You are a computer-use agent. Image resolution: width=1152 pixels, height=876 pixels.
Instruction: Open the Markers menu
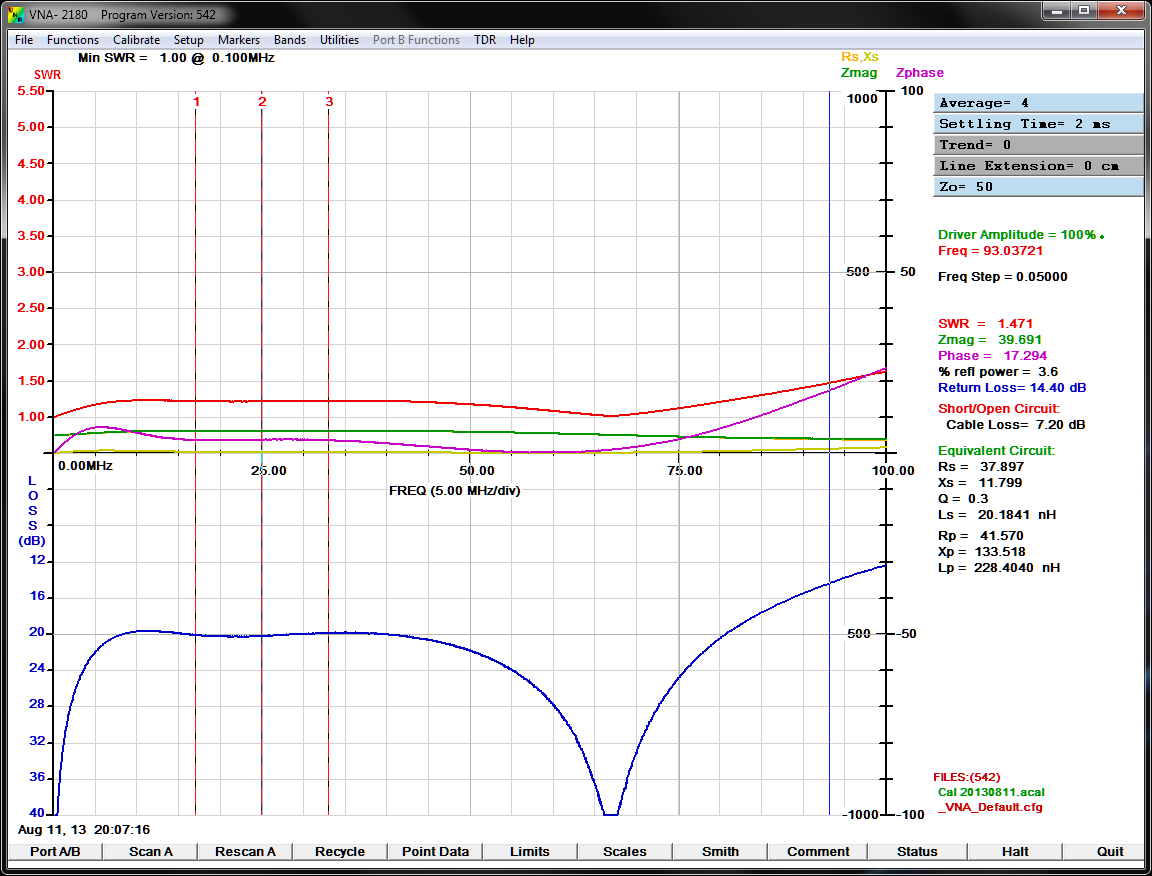[x=239, y=40]
